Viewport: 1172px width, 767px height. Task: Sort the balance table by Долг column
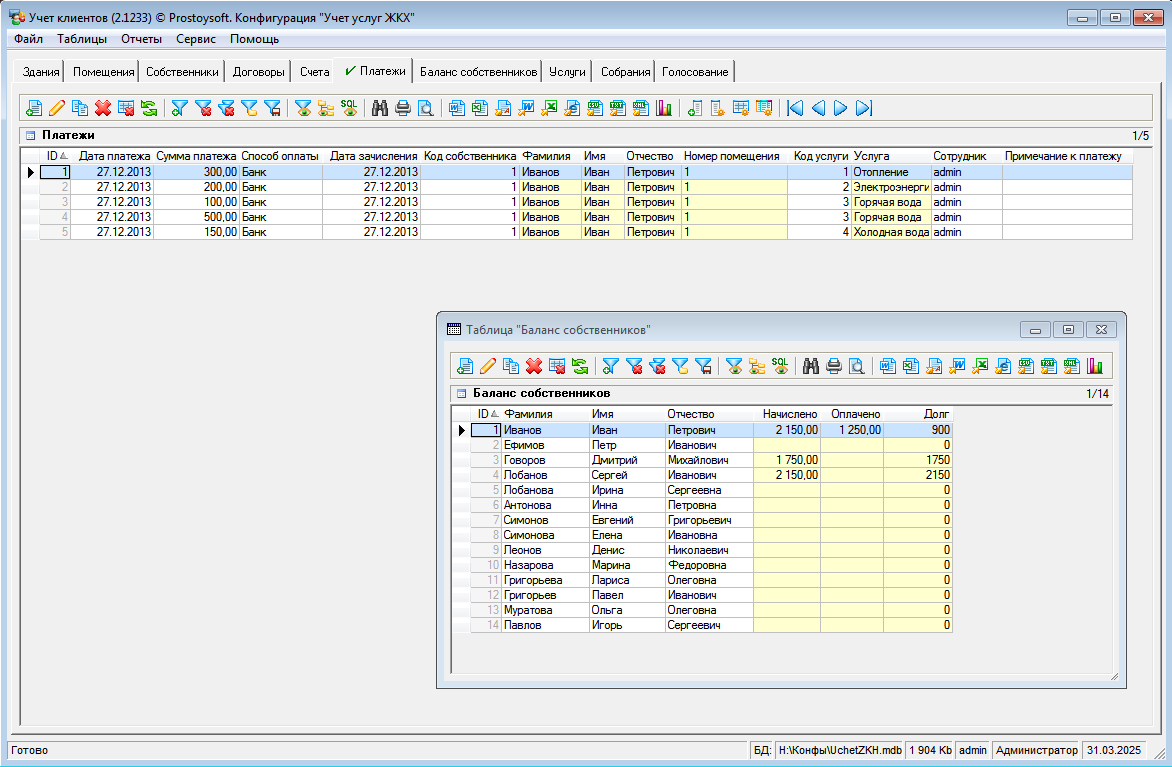[x=937, y=414]
